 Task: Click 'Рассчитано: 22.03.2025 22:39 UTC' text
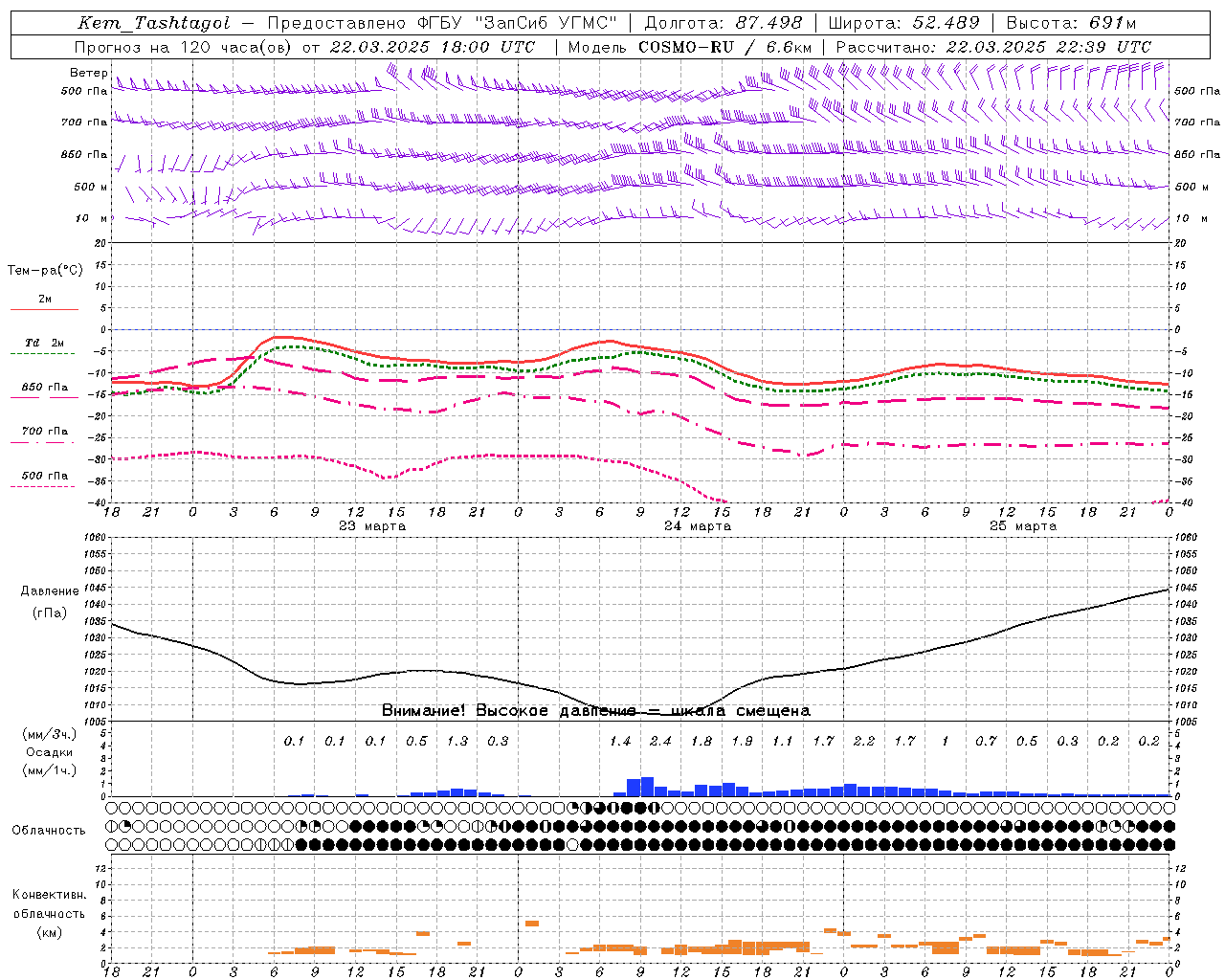tap(993, 46)
